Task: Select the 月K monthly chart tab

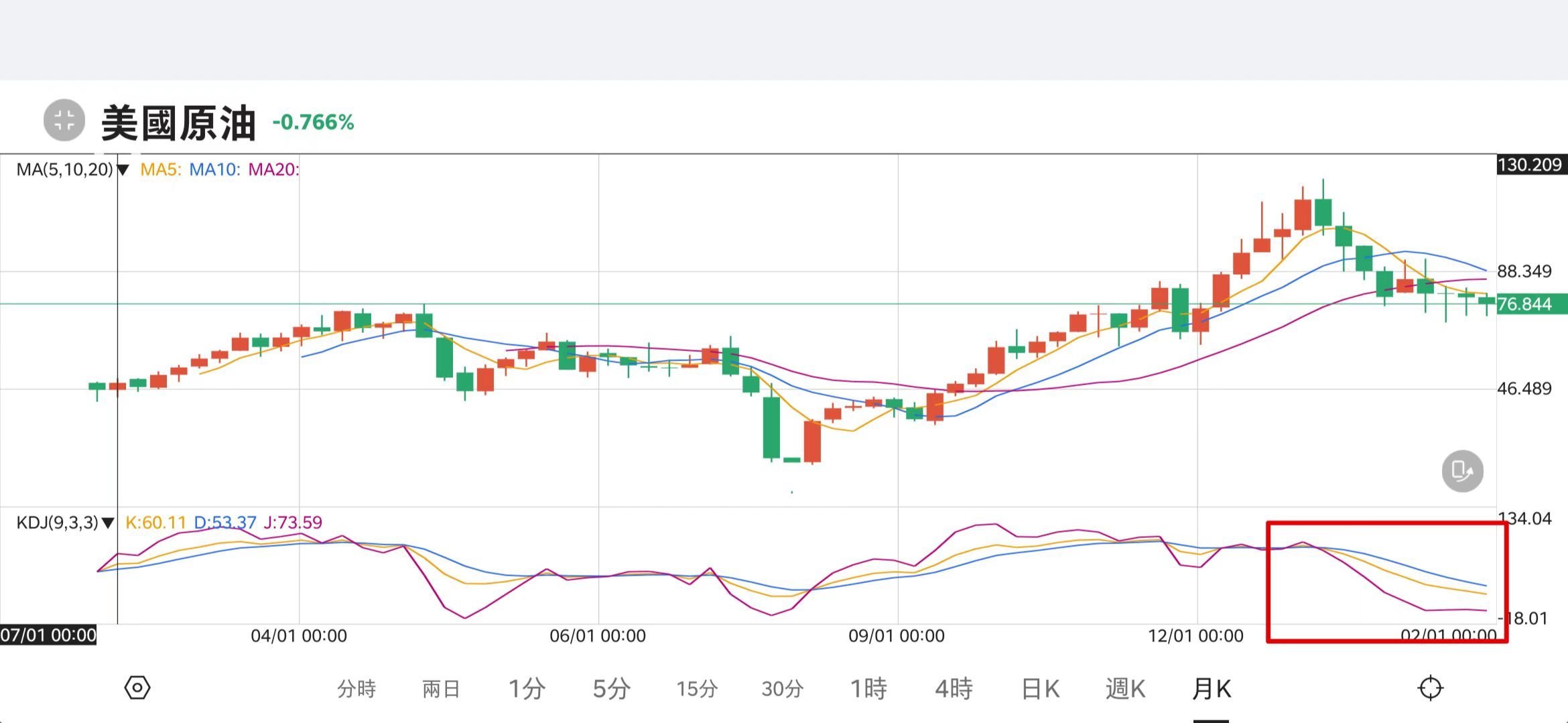Action: (1212, 689)
